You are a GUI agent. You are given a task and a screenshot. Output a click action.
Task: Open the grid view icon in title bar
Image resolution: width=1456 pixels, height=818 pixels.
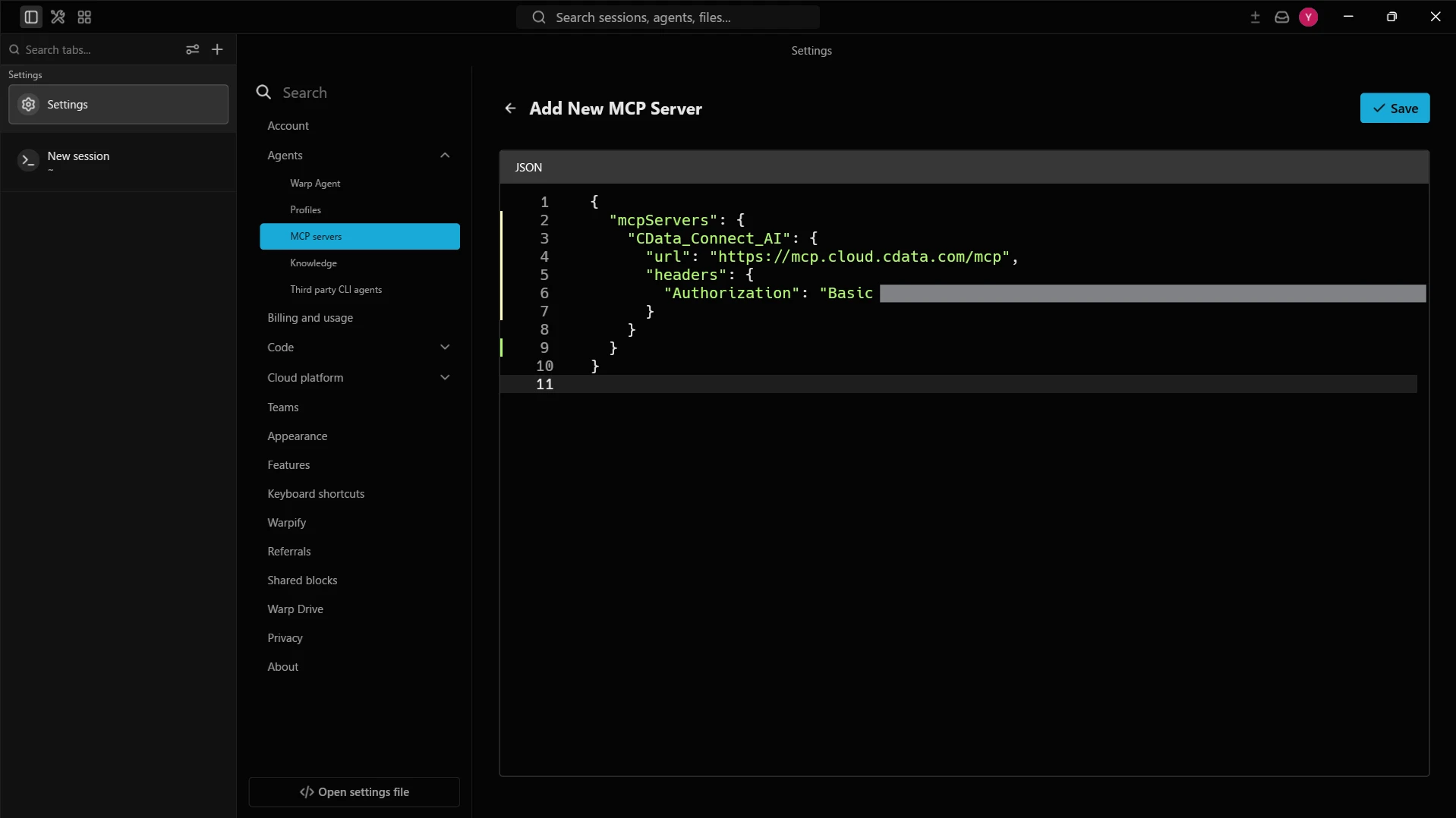84,17
